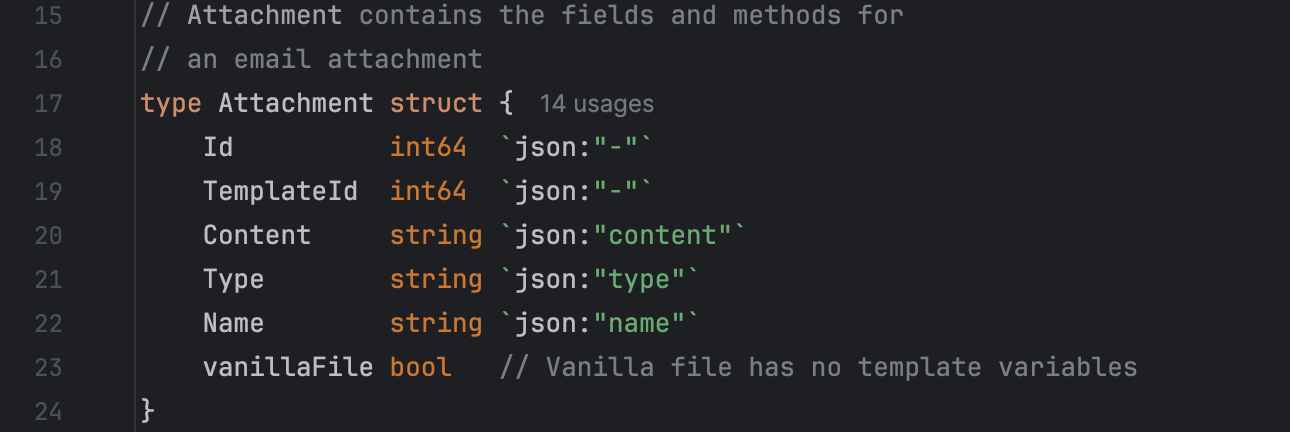The height and width of the screenshot is (432, 1290).
Task: Click the int64 type of Id field
Action: click(428, 148)
